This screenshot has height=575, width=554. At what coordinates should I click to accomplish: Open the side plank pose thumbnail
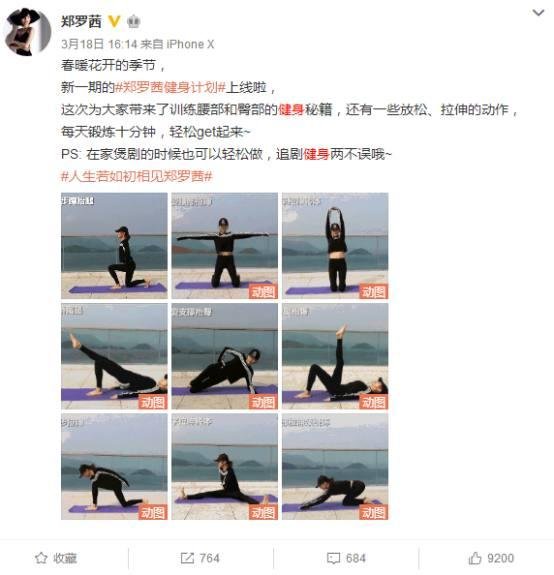point(225,356)
